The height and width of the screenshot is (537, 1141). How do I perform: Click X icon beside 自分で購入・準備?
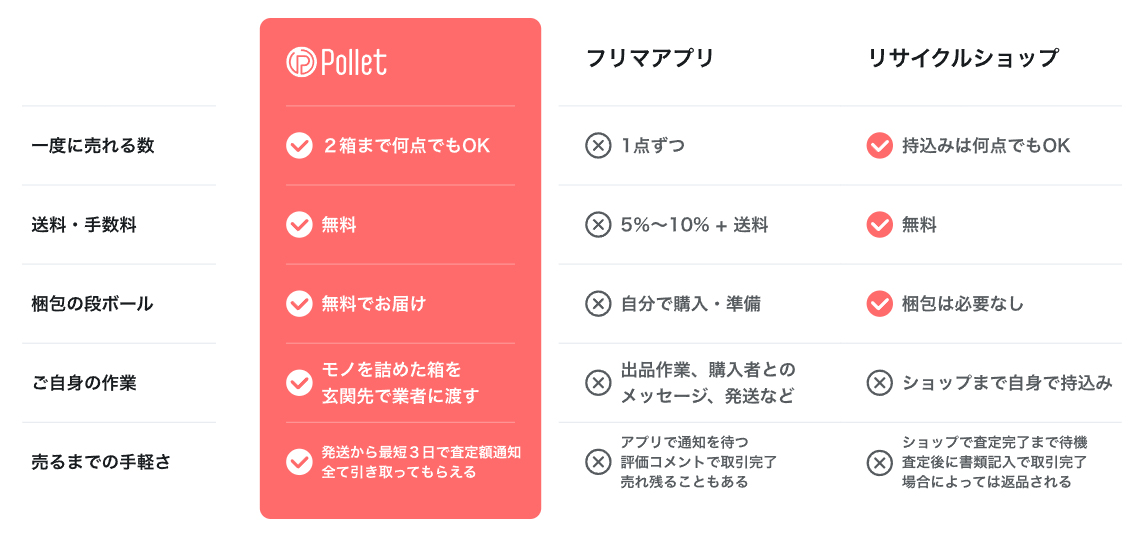pyautogui.click(x=598, y=303)
